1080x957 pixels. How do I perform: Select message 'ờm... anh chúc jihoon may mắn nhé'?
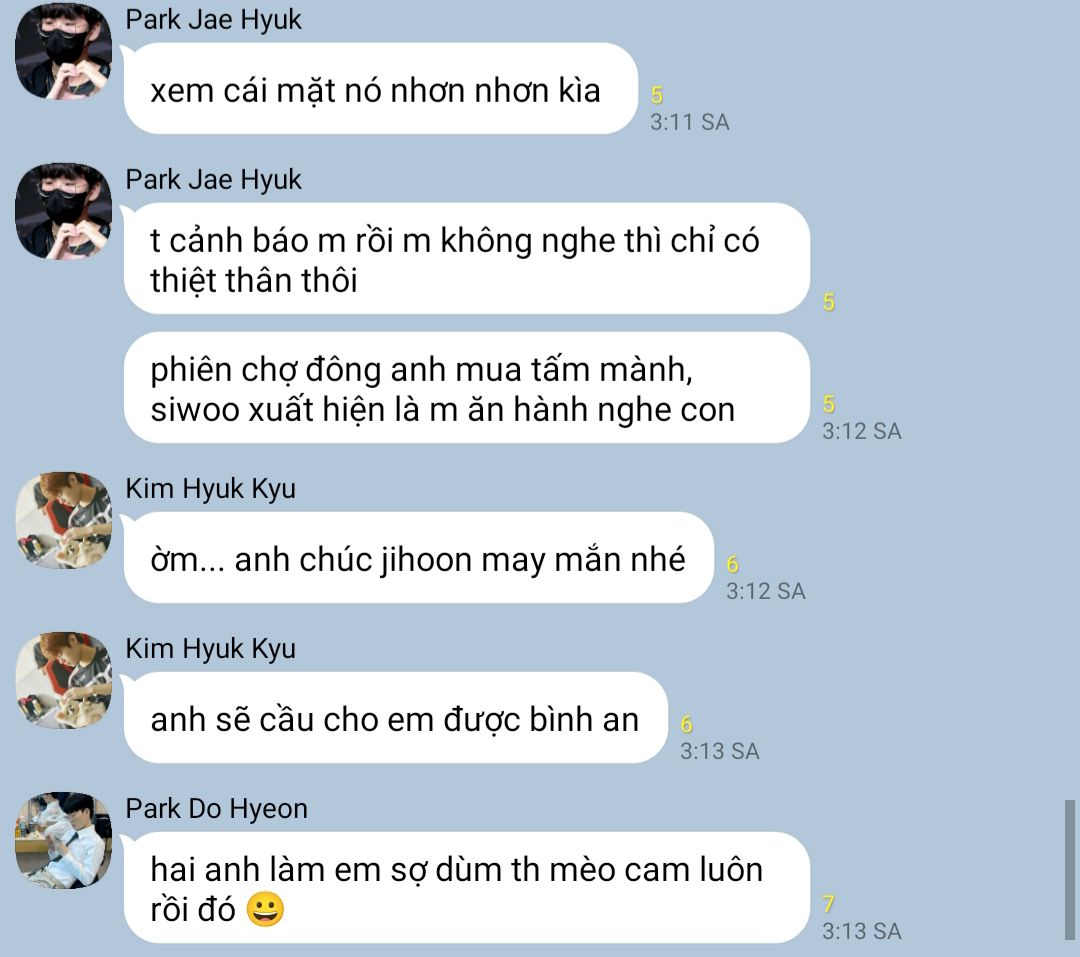coord(418,558)
